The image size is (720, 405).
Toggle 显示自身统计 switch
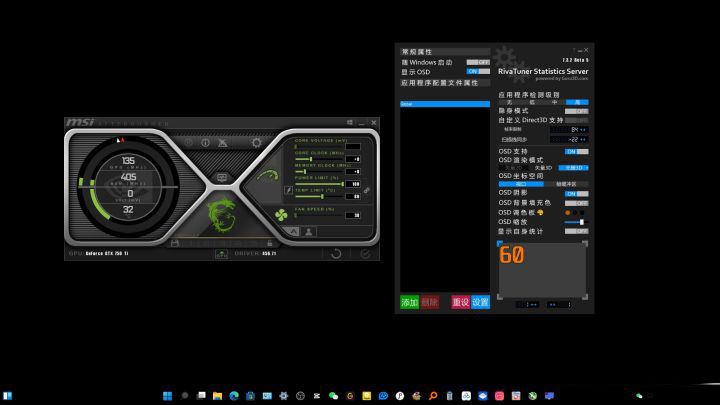pyautogui.click(x=577, y=230)
